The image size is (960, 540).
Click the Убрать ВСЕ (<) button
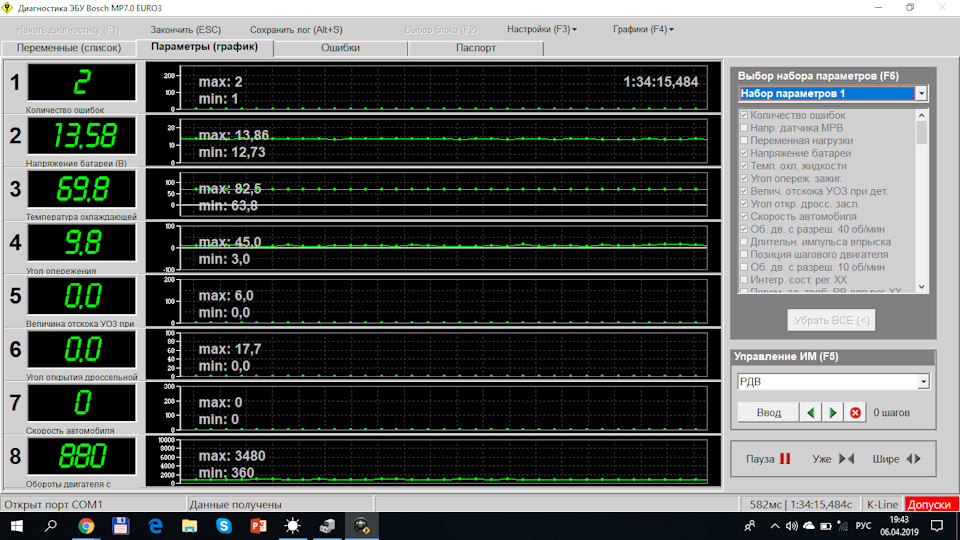click(x=831, y=320)
